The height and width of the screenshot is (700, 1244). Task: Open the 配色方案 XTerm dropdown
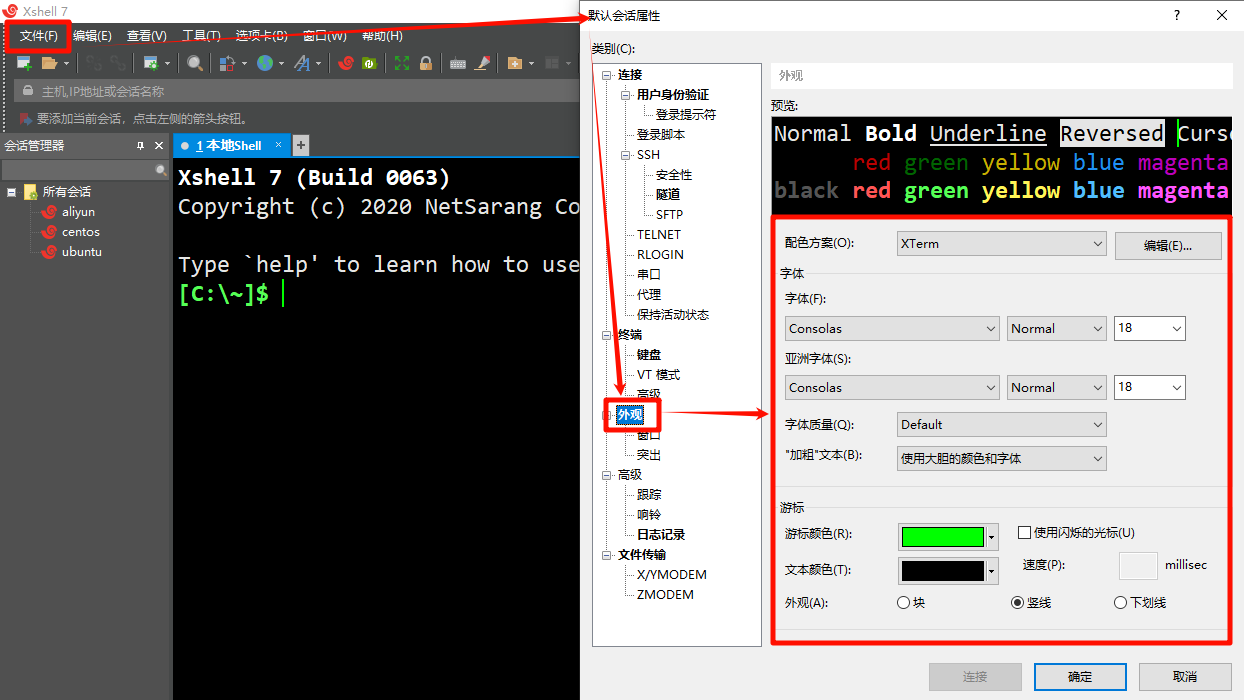(1001, 243)
